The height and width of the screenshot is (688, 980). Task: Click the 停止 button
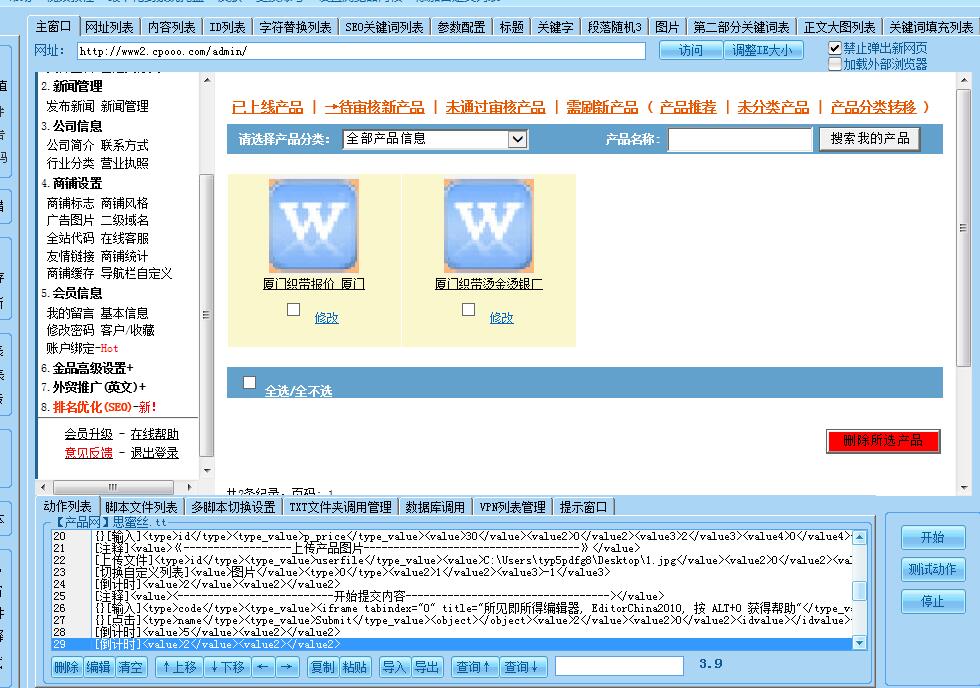coord(932,602)
